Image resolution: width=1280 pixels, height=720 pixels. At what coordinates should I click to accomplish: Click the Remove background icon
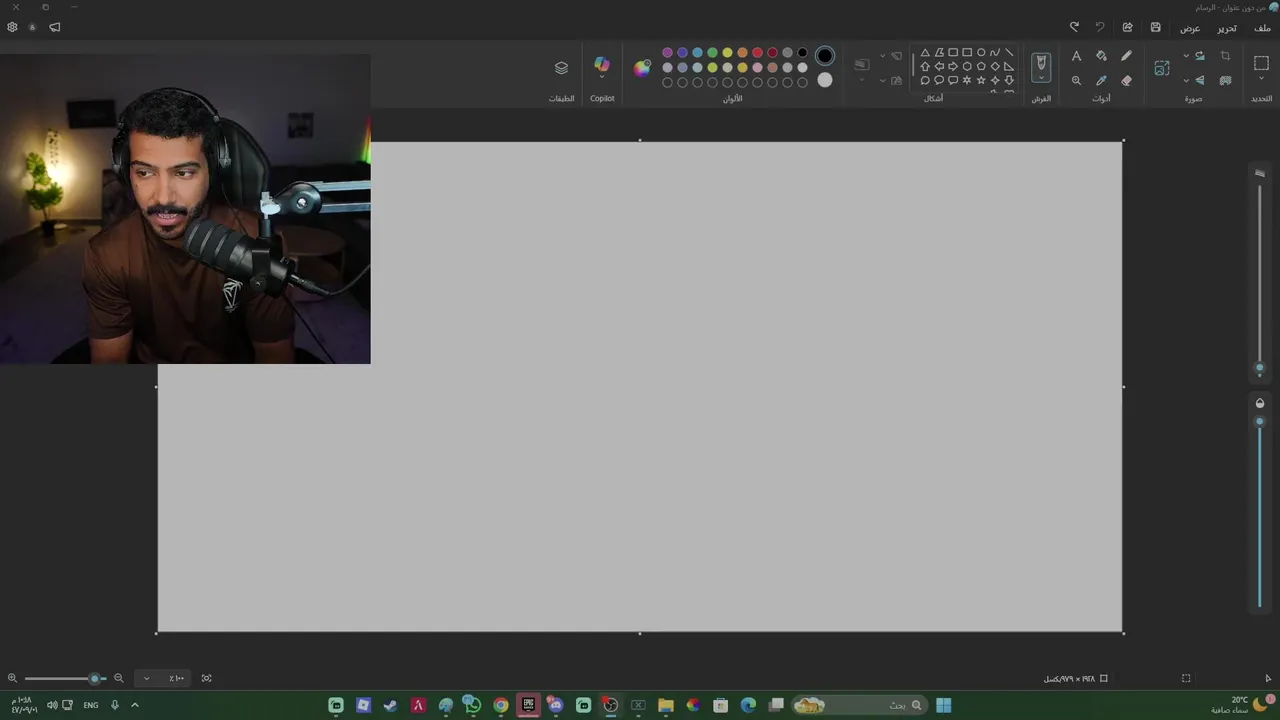pos(1225,81)
